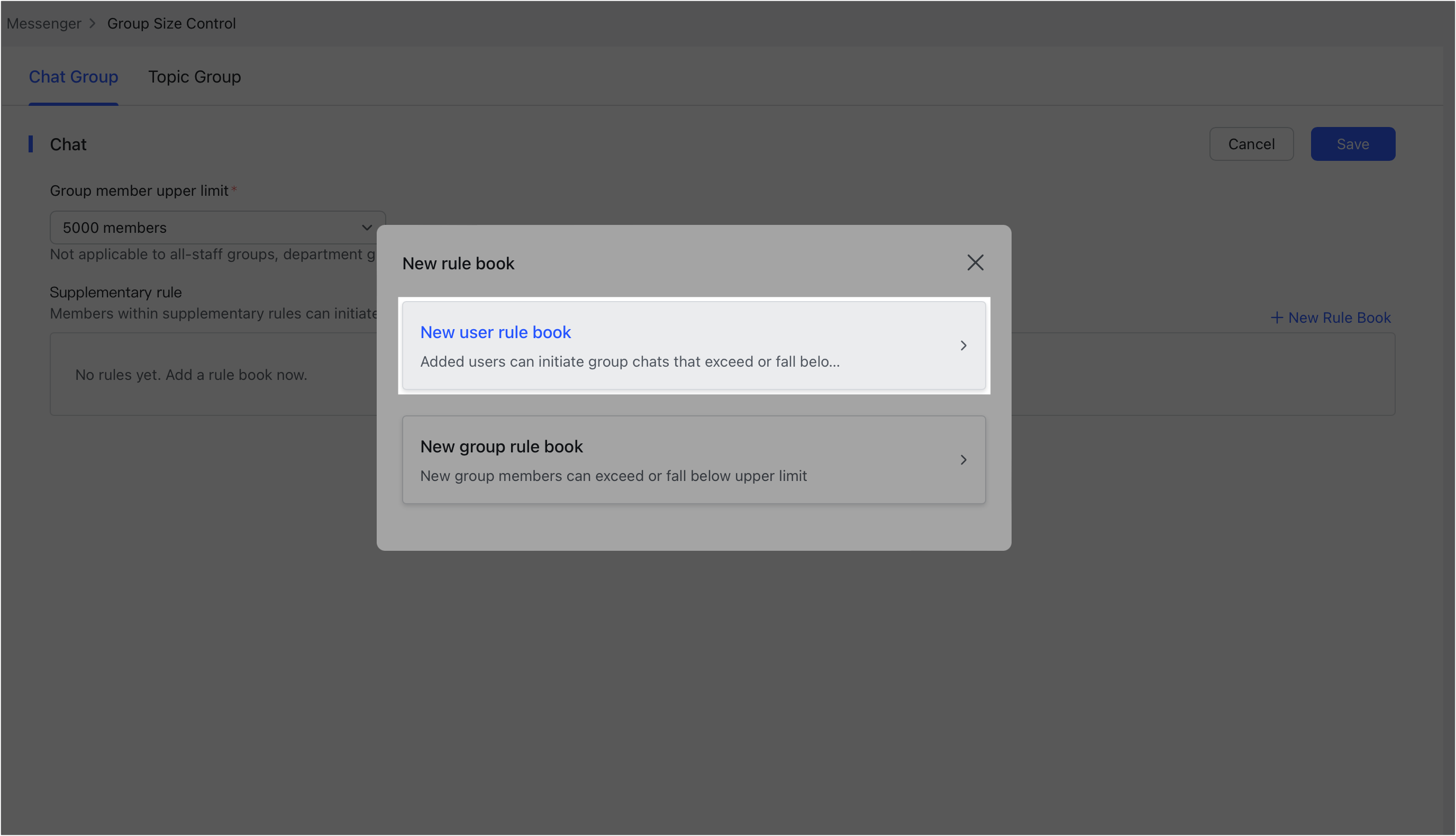Click the Group Size Control breadcrumb
The width and height of the screenshot is (1456, 836).
tap(171, 23)
